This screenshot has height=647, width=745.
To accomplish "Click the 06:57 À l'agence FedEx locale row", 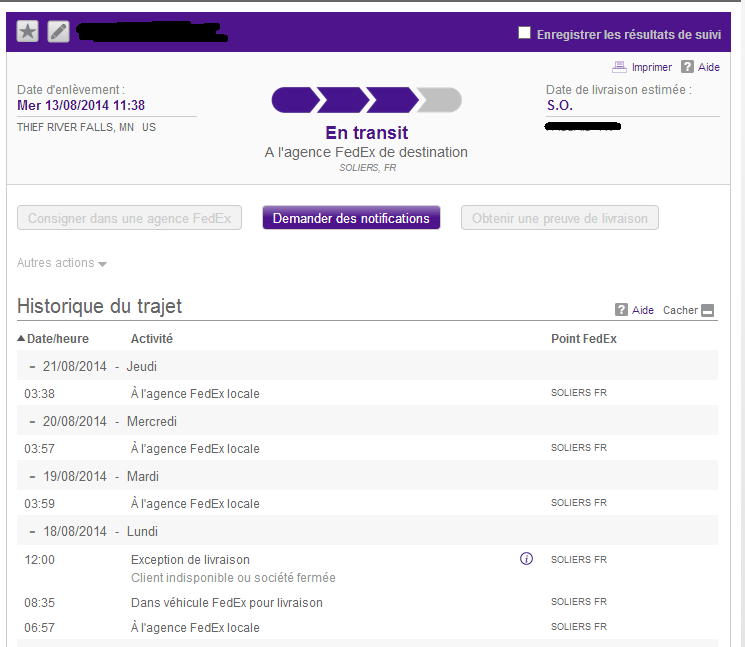I will point(367,628).
